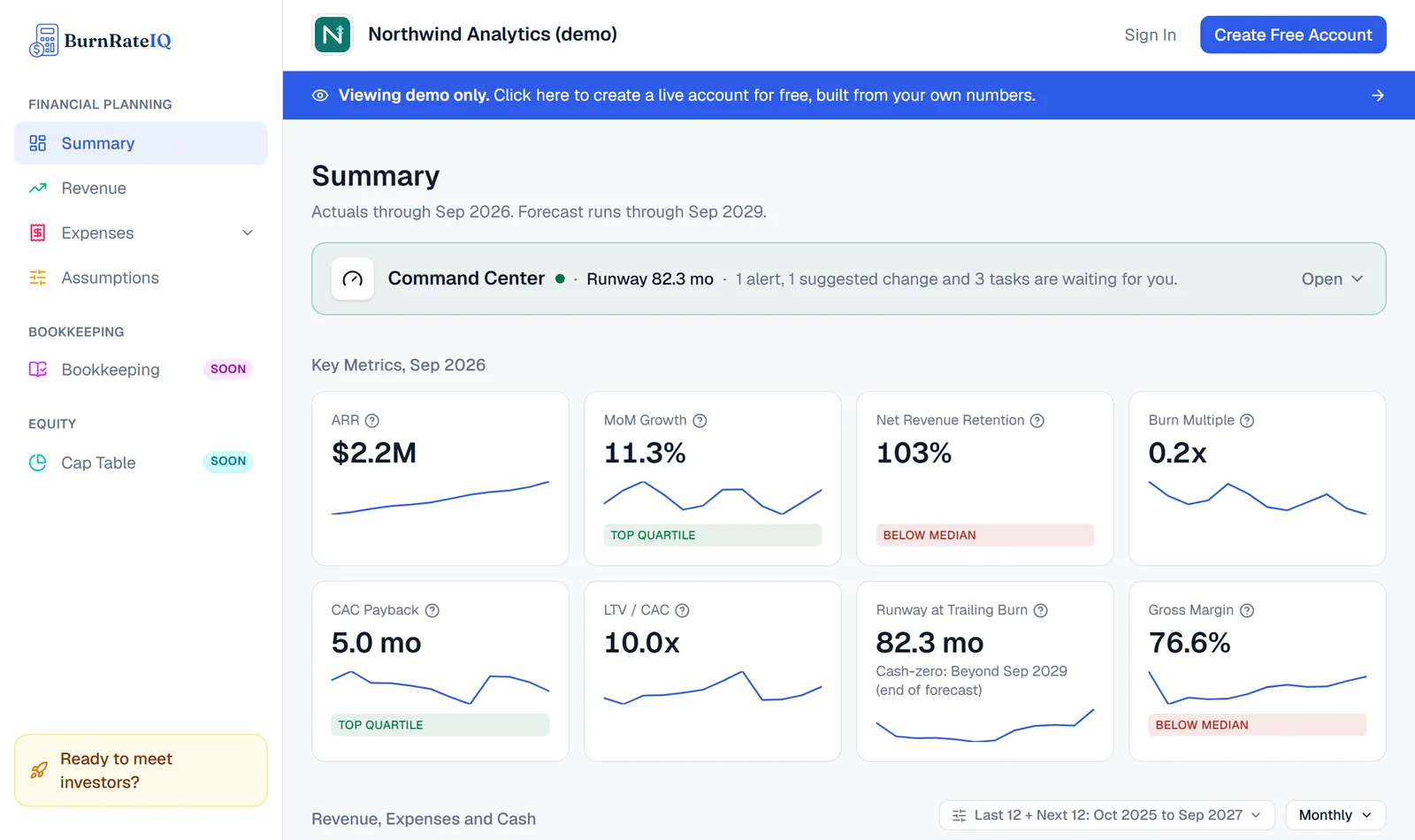Click the rocket icon beside Ready to meet investors
Image resolution: width=1415 pixels, height=840 pixels.
pyautogui.click(x=39, y=770)
